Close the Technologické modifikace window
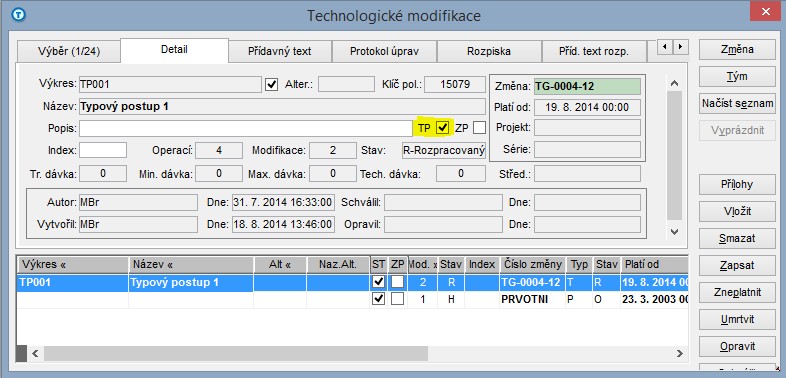The image size is (786, 378). tap(765, 11)
